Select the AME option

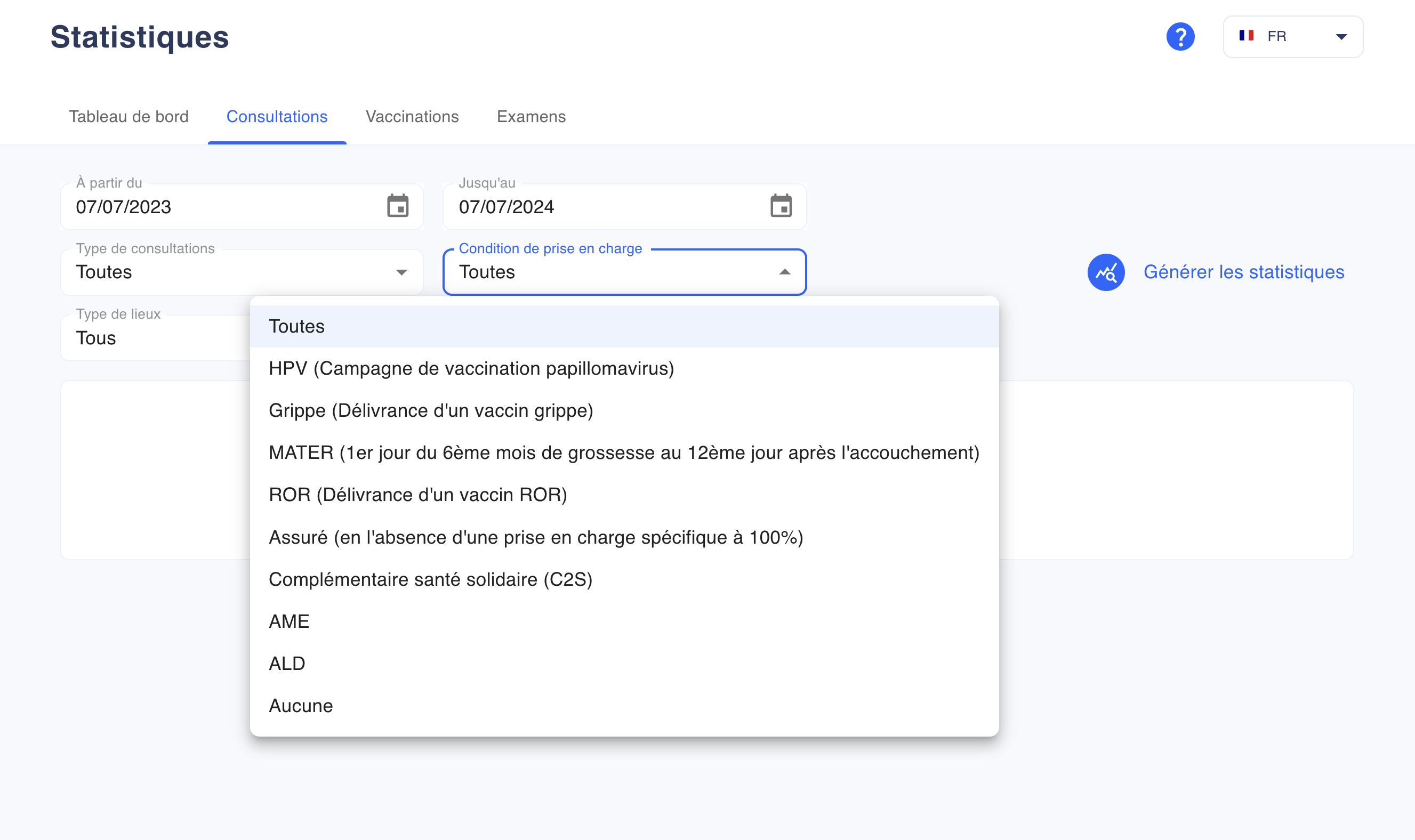point(624,621)
